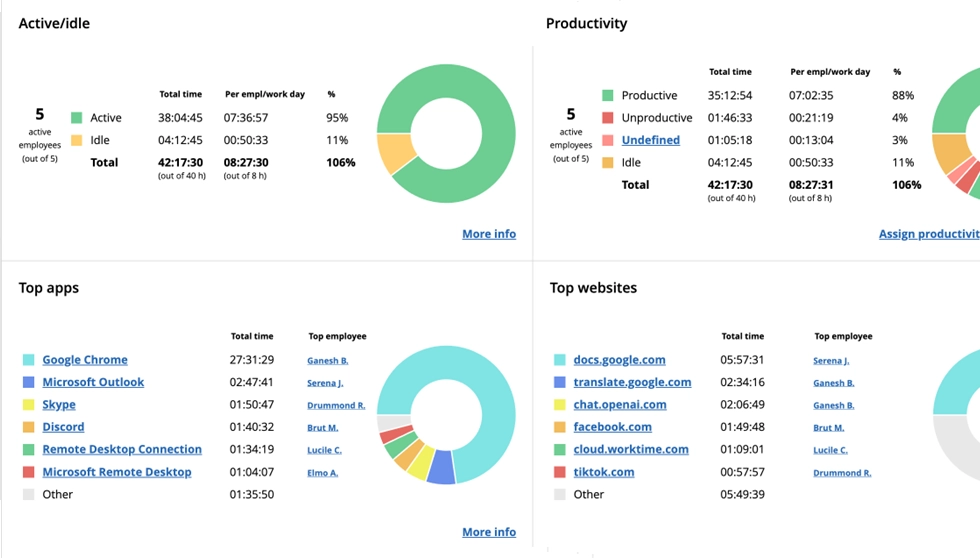This screenshot has width=980, height=560.
Task: Select employee Drummond R. beside Skype
Action: point(336,406)
